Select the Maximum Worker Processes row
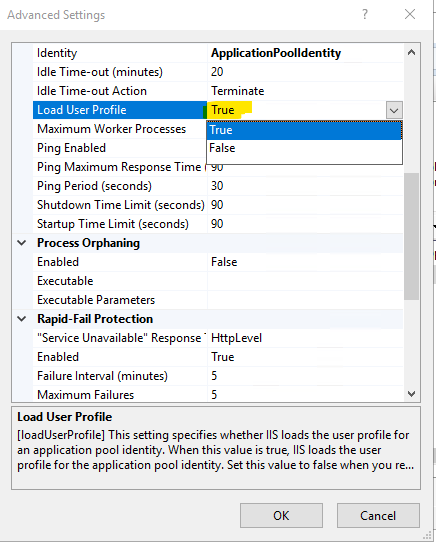436x548 pixels. pos(120,129)
